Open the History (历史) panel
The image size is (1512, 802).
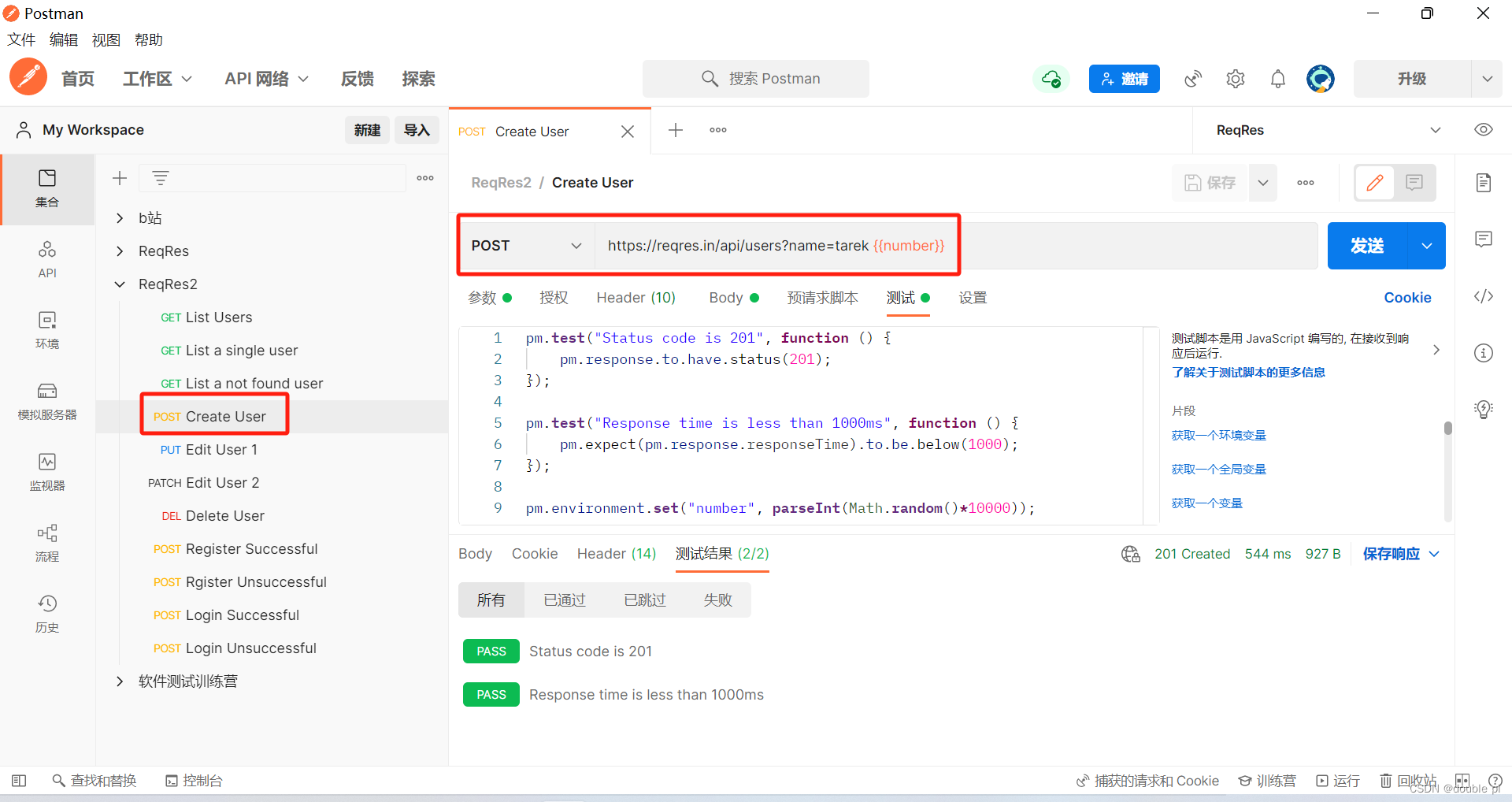coord(47,614)
